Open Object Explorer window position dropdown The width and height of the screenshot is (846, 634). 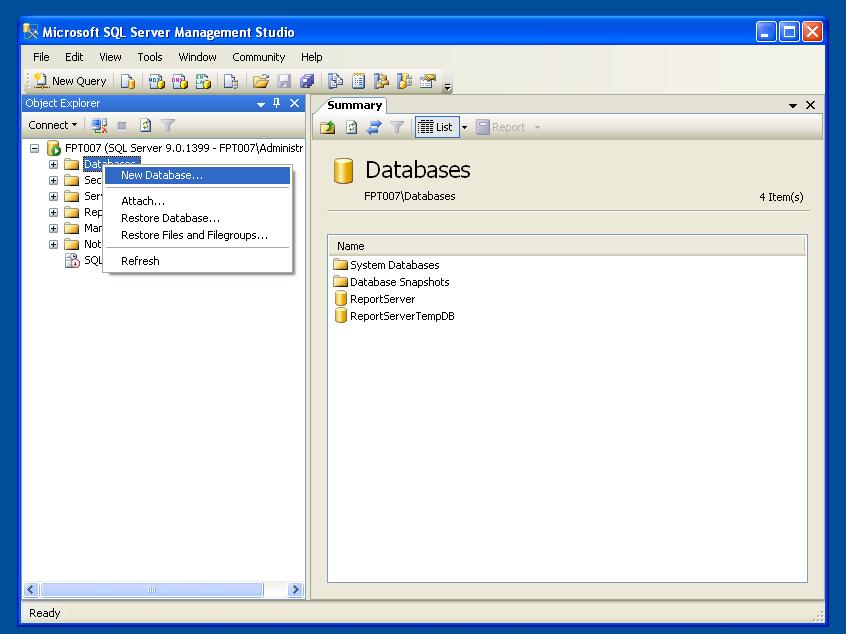(x=261, y=104)
